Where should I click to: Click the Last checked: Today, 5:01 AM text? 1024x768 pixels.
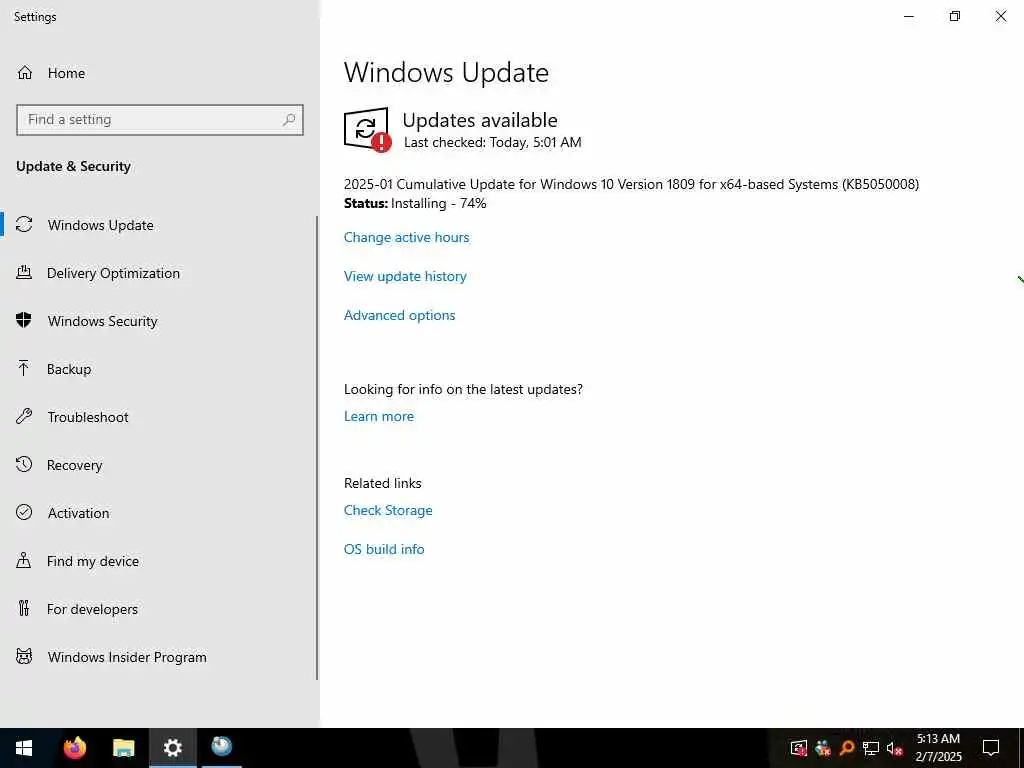[492, 142]
